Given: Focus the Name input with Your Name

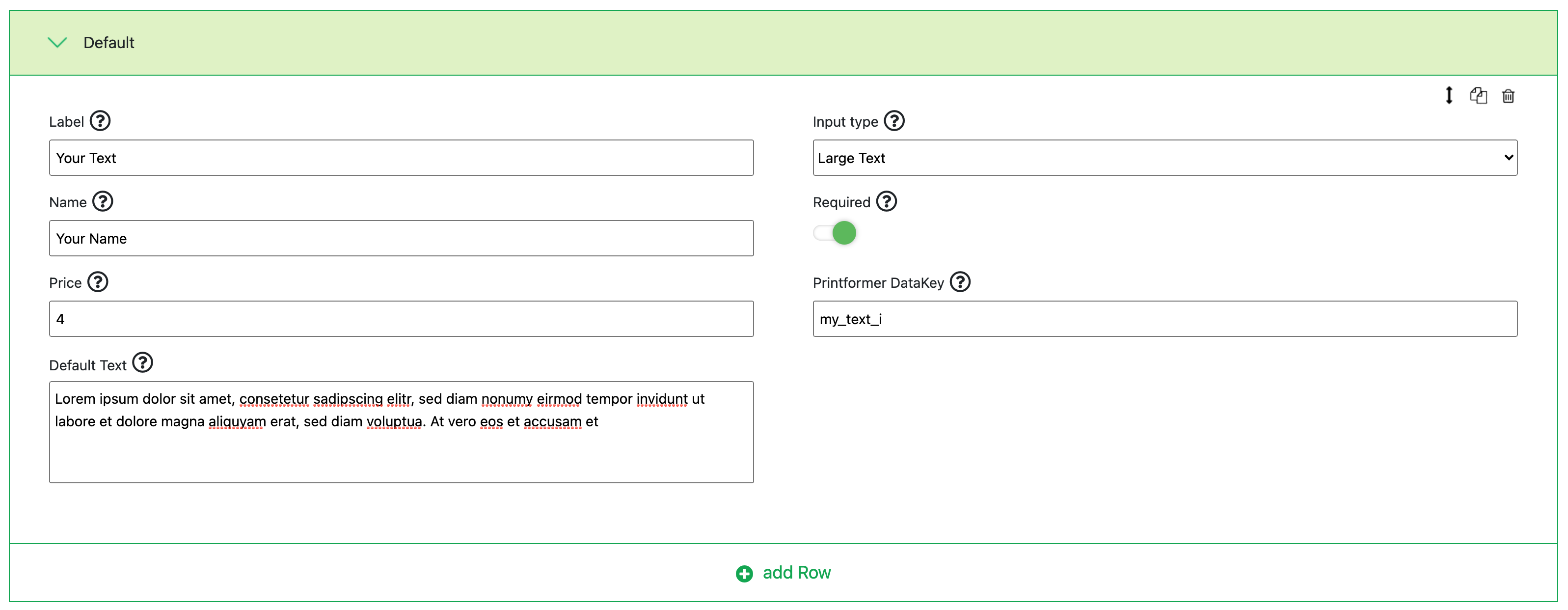Looking at the screenshot, I should click(x=401, y=238).
